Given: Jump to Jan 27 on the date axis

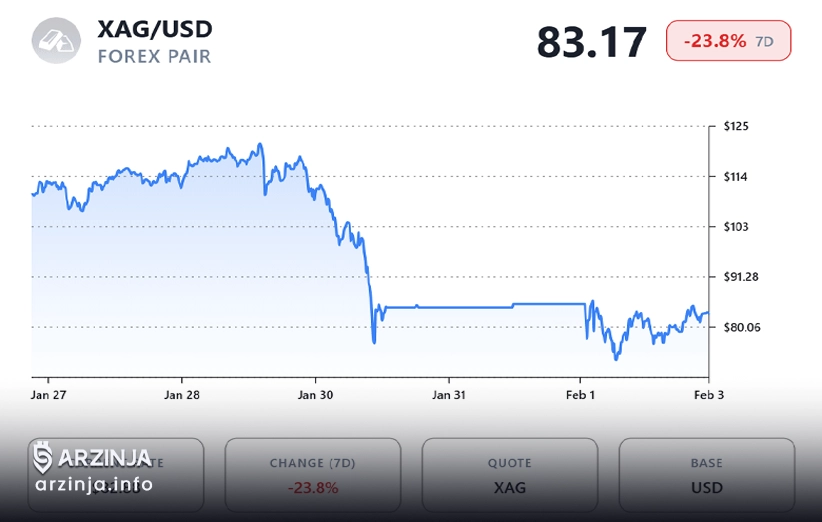Looking at the screenshot, I should pyautogui.click(x=49, y=395).
